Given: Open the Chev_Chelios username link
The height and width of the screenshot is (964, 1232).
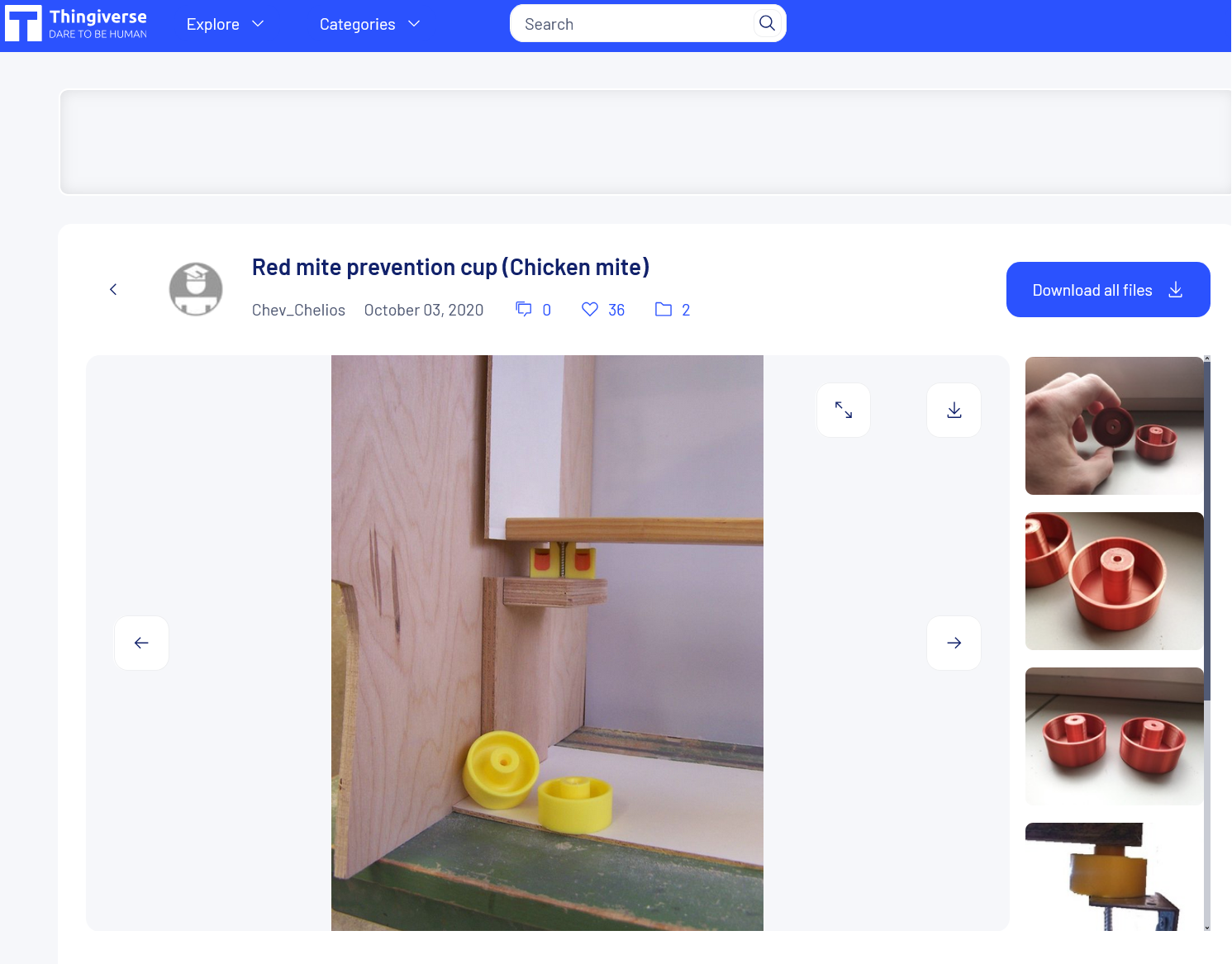Looking at the screenshot, I should coord(298,310).
